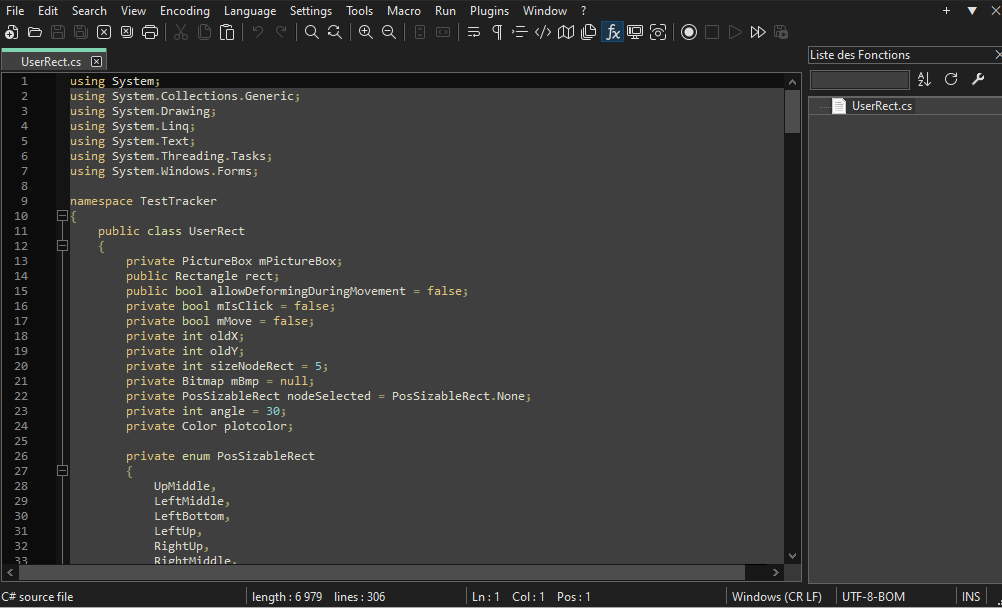Toggle Word Wrap in the toolbar
This screenshot has height=608, width=1002.
(474, 32)
